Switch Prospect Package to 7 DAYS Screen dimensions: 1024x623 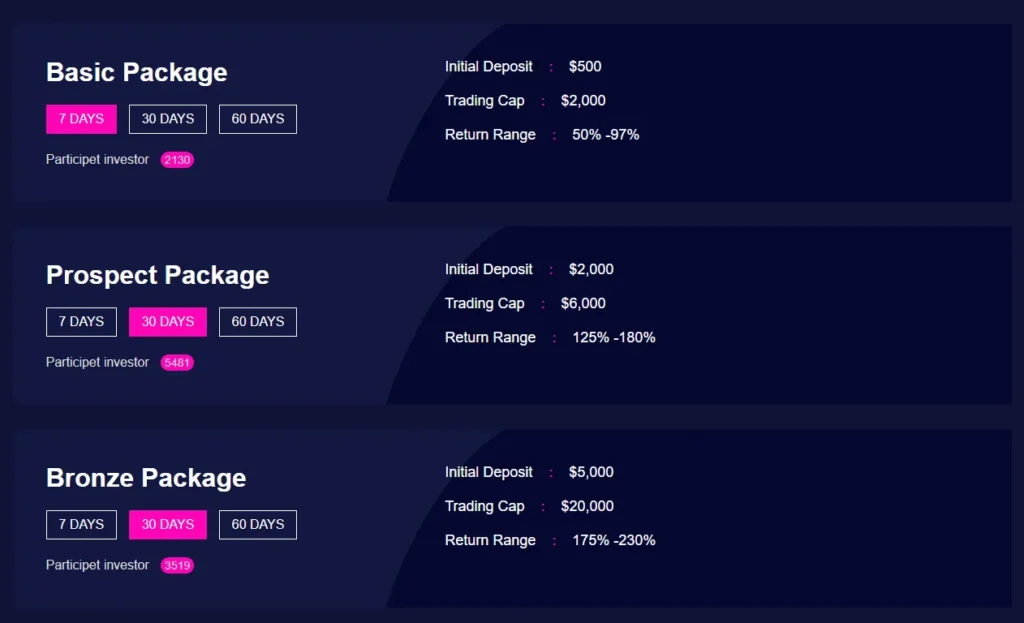click(81, 322)
